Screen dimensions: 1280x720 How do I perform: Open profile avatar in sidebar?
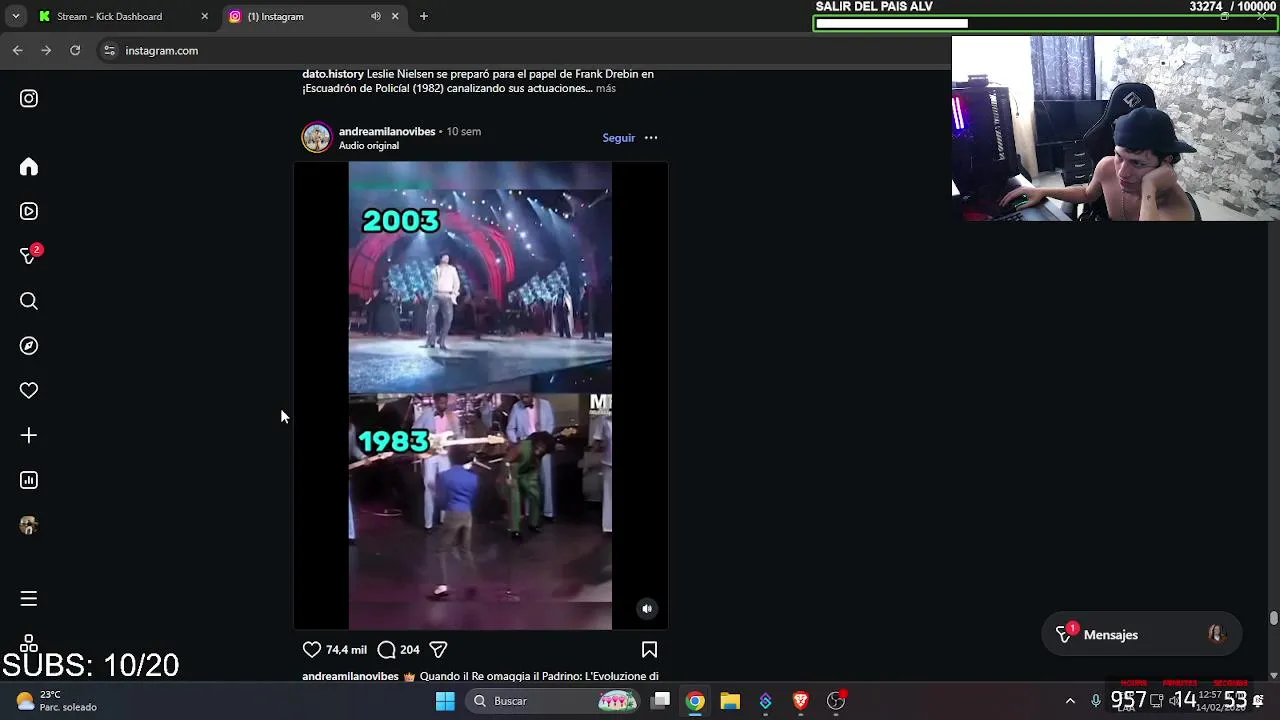coord(29,525)
